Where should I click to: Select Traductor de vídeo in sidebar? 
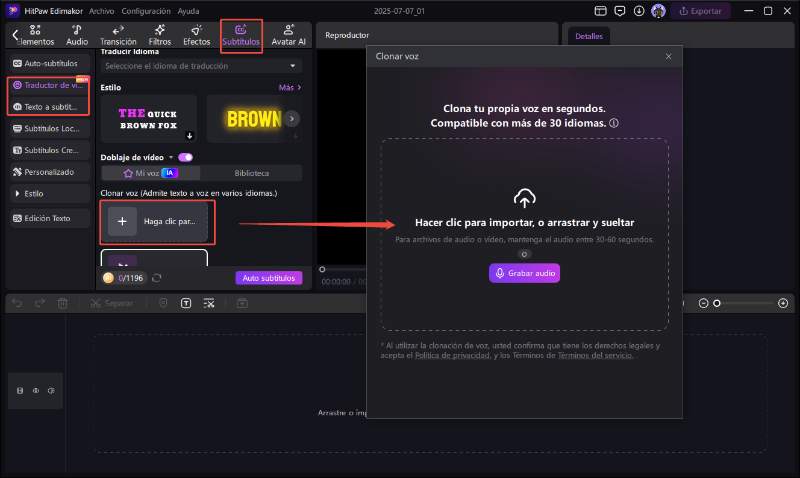click(48, 85)
